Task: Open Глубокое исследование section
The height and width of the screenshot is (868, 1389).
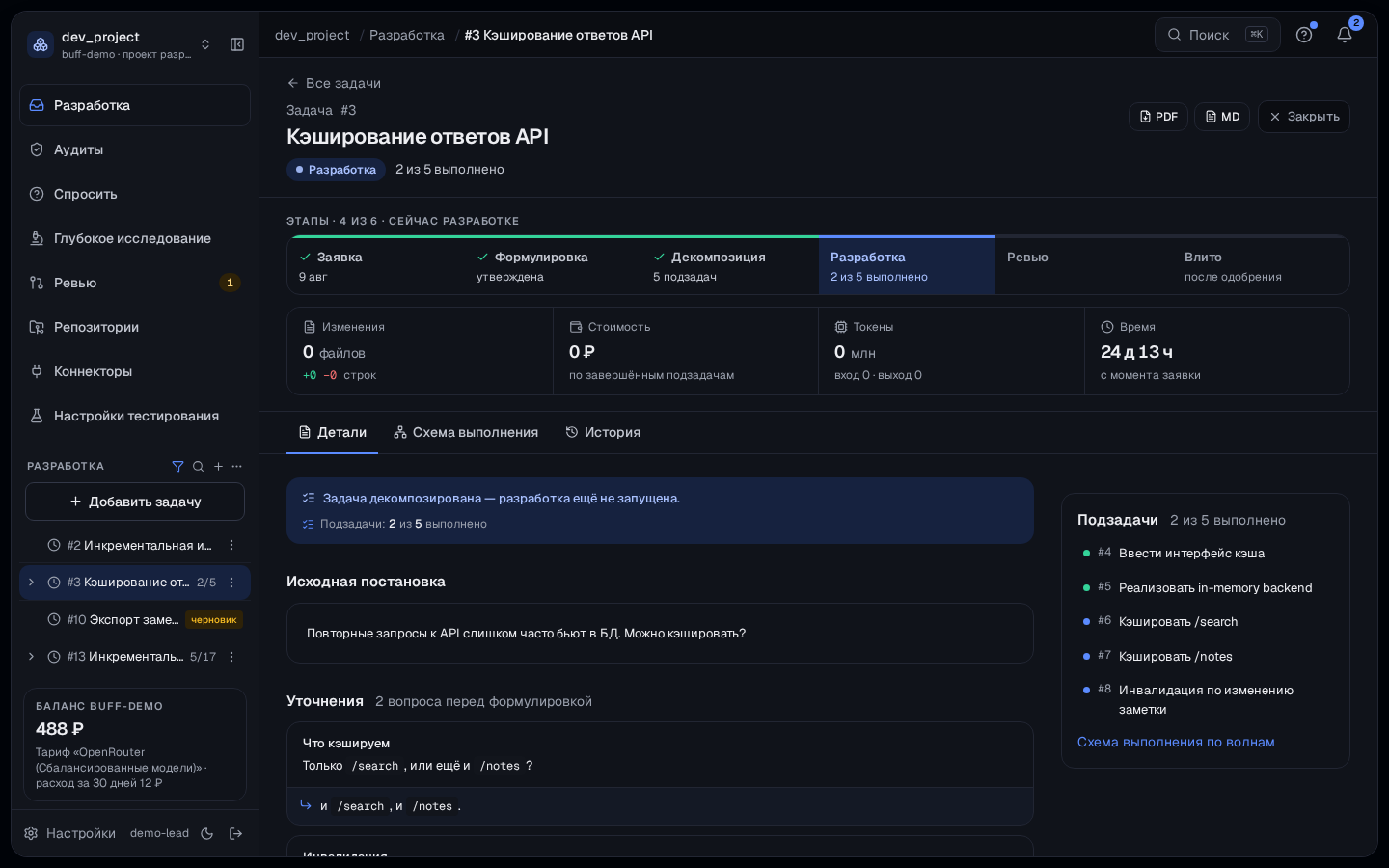Action: 135,238
